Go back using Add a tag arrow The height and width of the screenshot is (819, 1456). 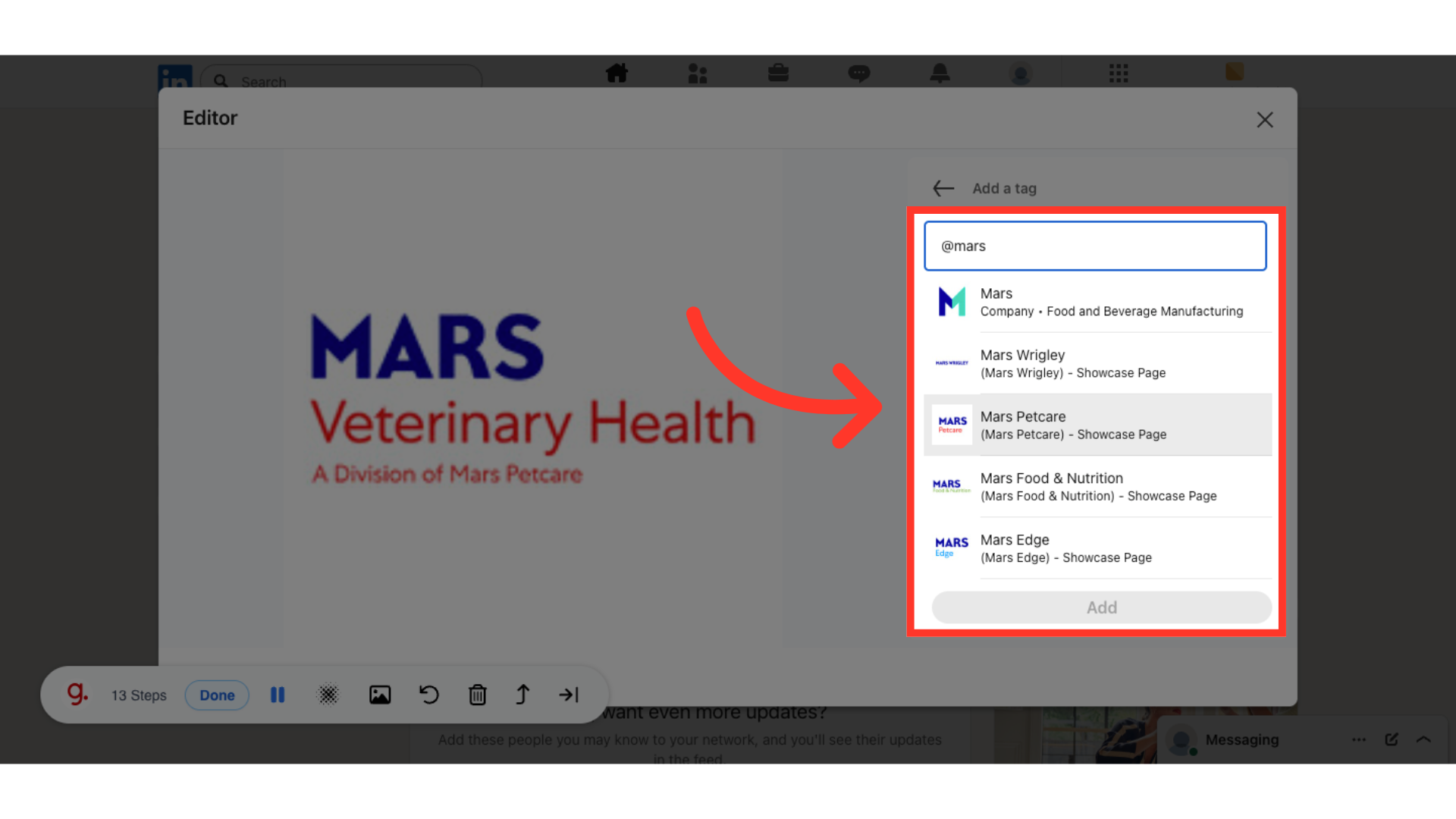pos(943,188)
